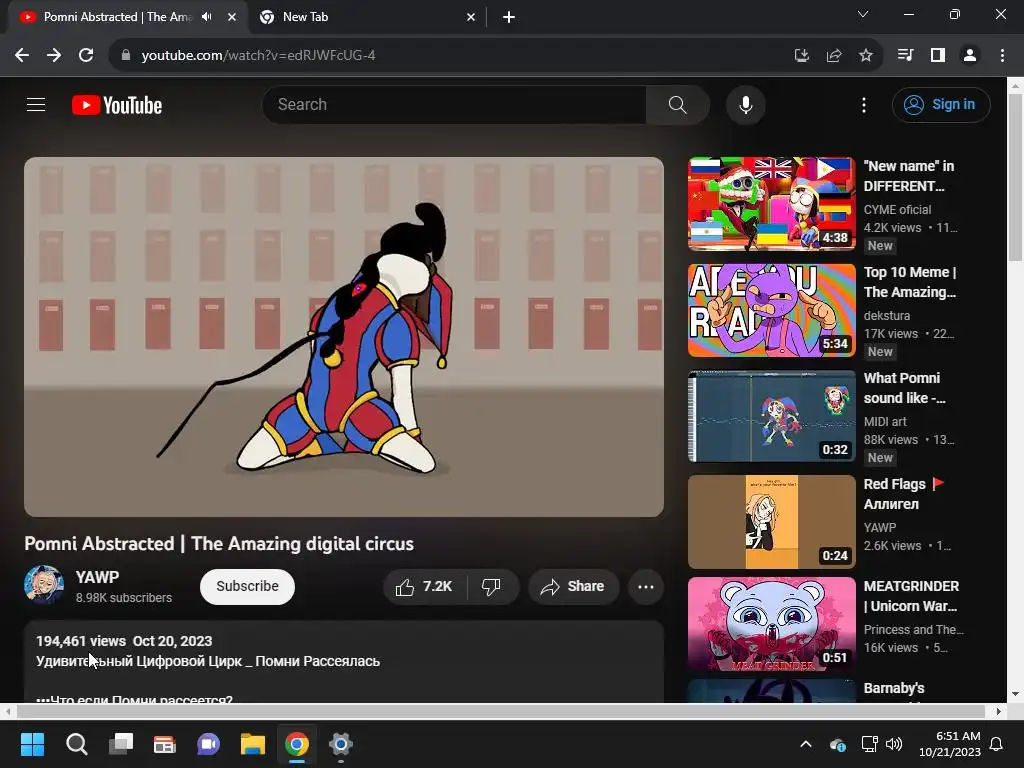Focus the YouTube search field
Screen dimensions: 1024x768
tap(454, 104)
